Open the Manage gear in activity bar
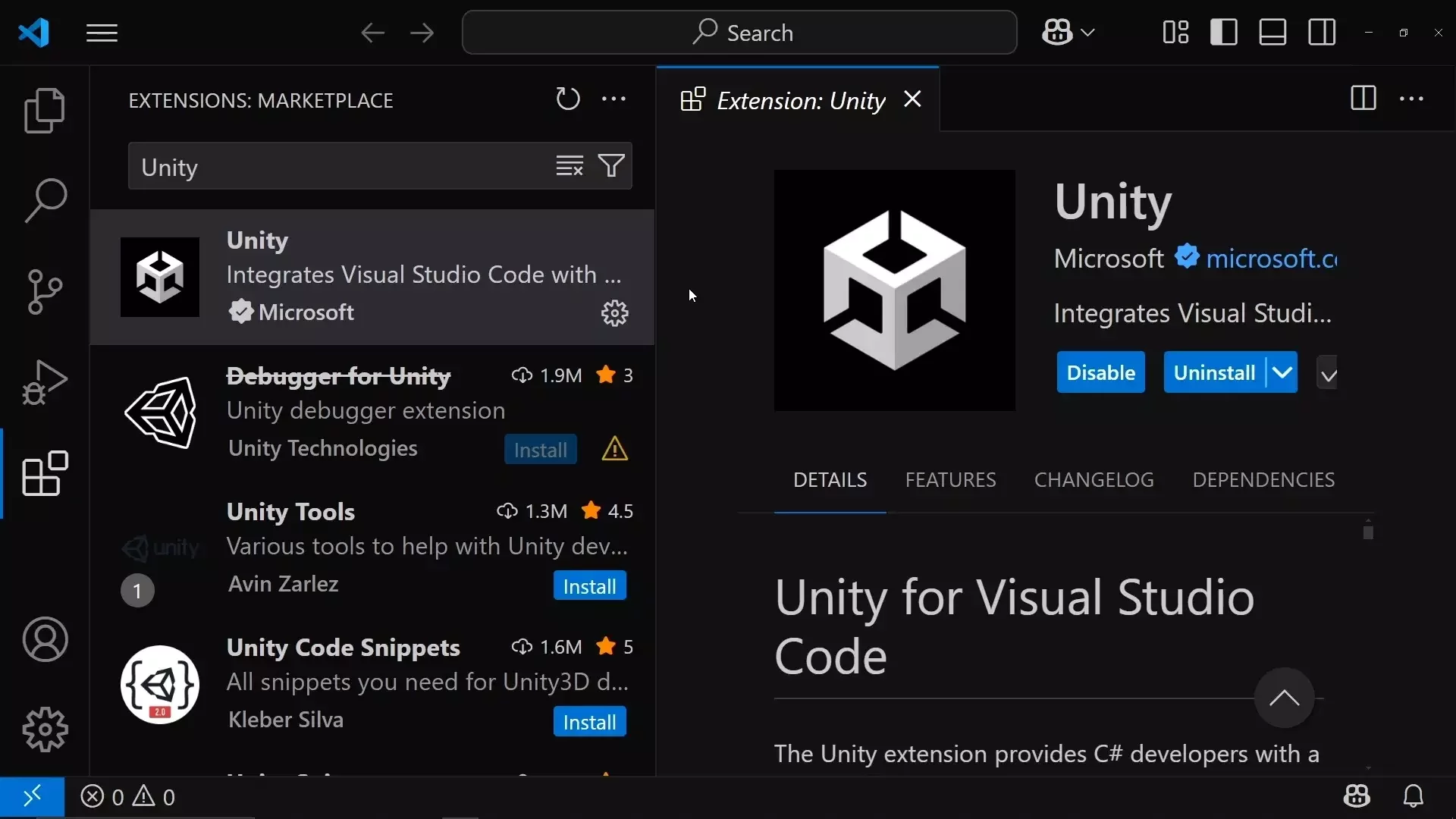The image size is (1456, 819). point(45,730)
